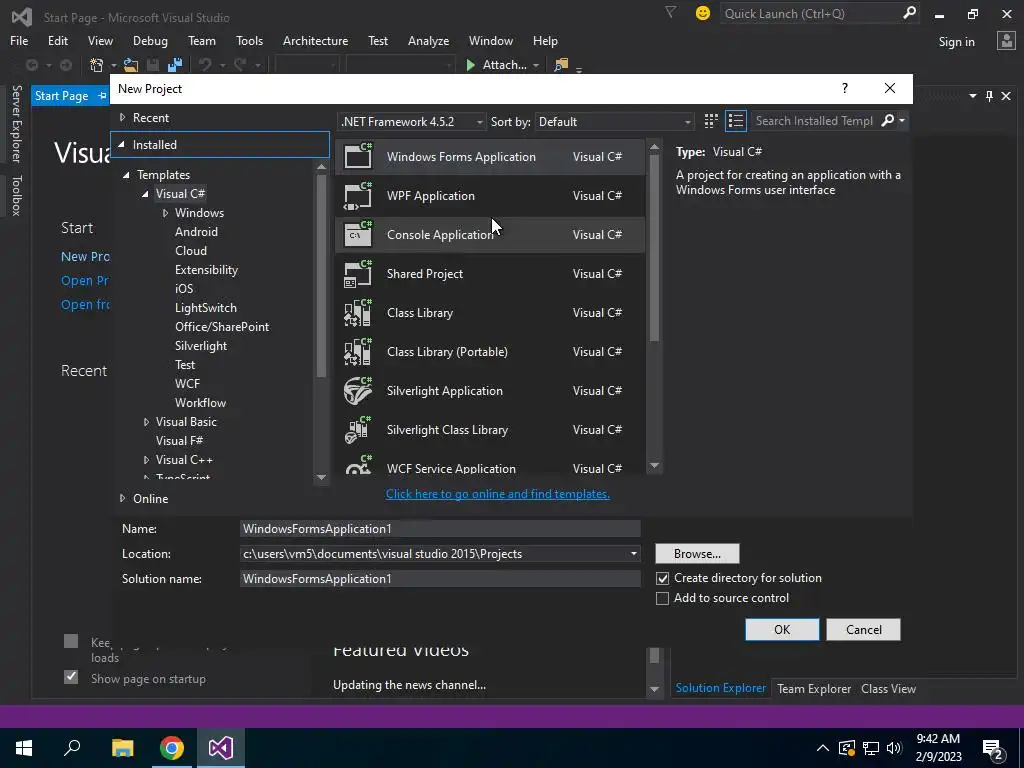Select the Office/SharePoint tree item
Viewport: 1024px width, 768px height.
[222, 327]
